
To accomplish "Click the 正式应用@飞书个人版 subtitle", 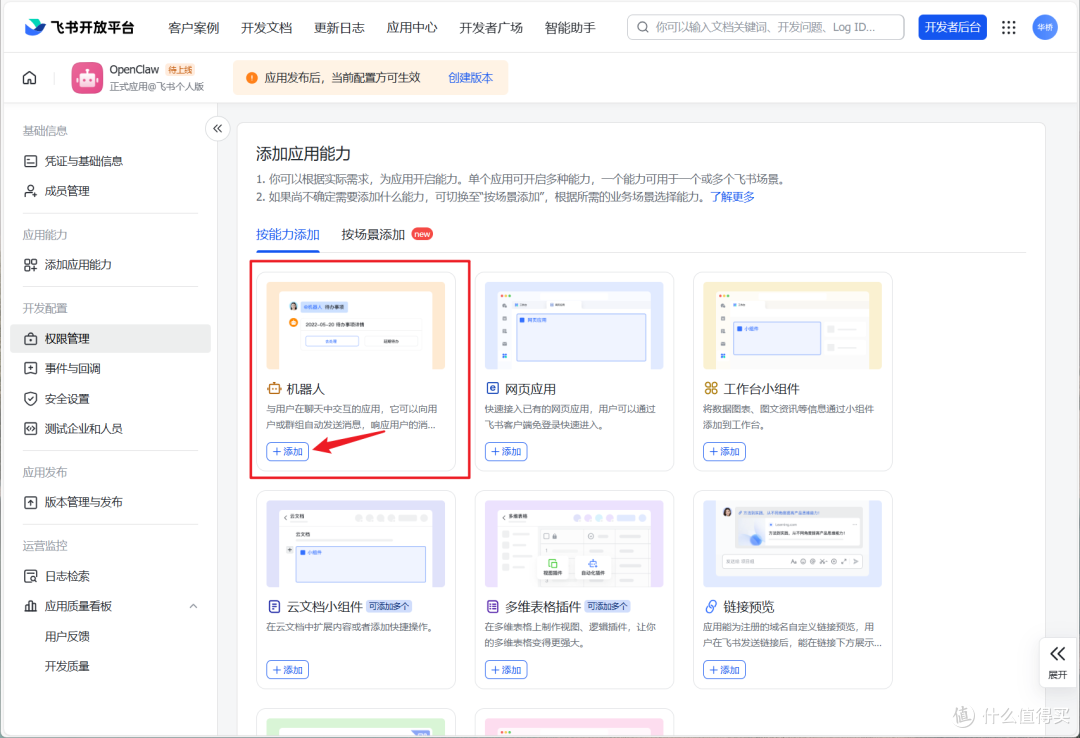I will pos(157,87).
